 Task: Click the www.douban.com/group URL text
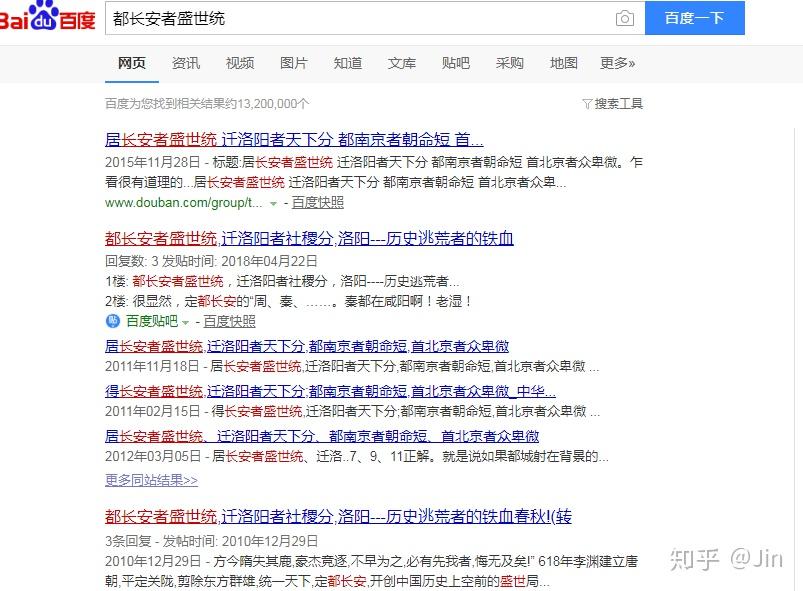183,203
